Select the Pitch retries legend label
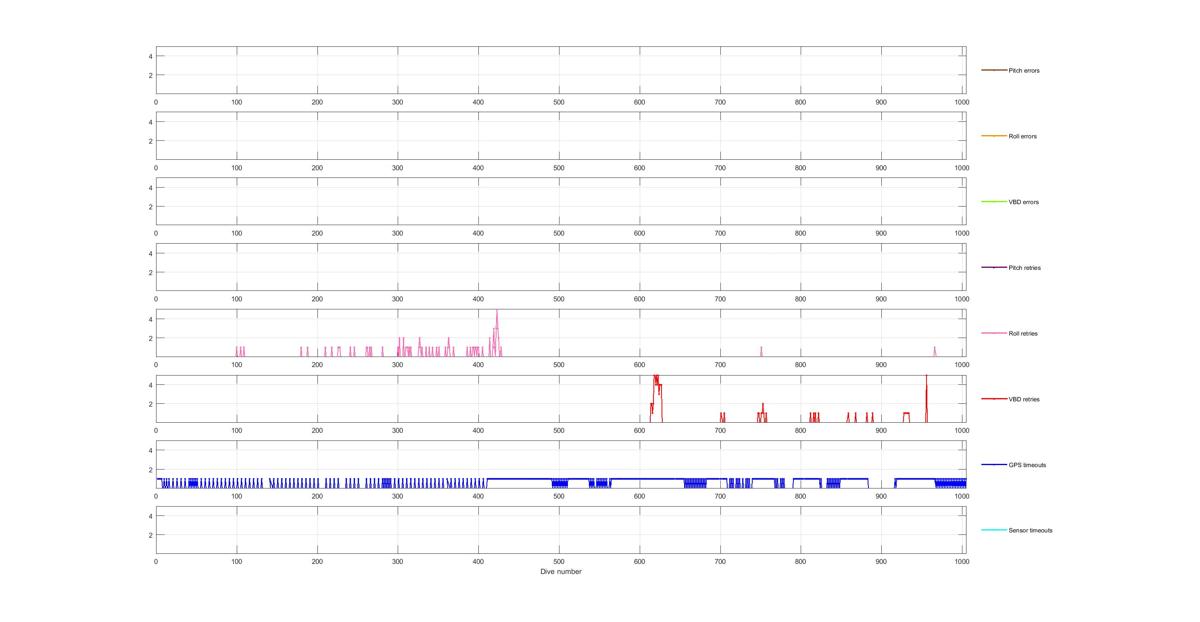 click(x=1025, y=268)
